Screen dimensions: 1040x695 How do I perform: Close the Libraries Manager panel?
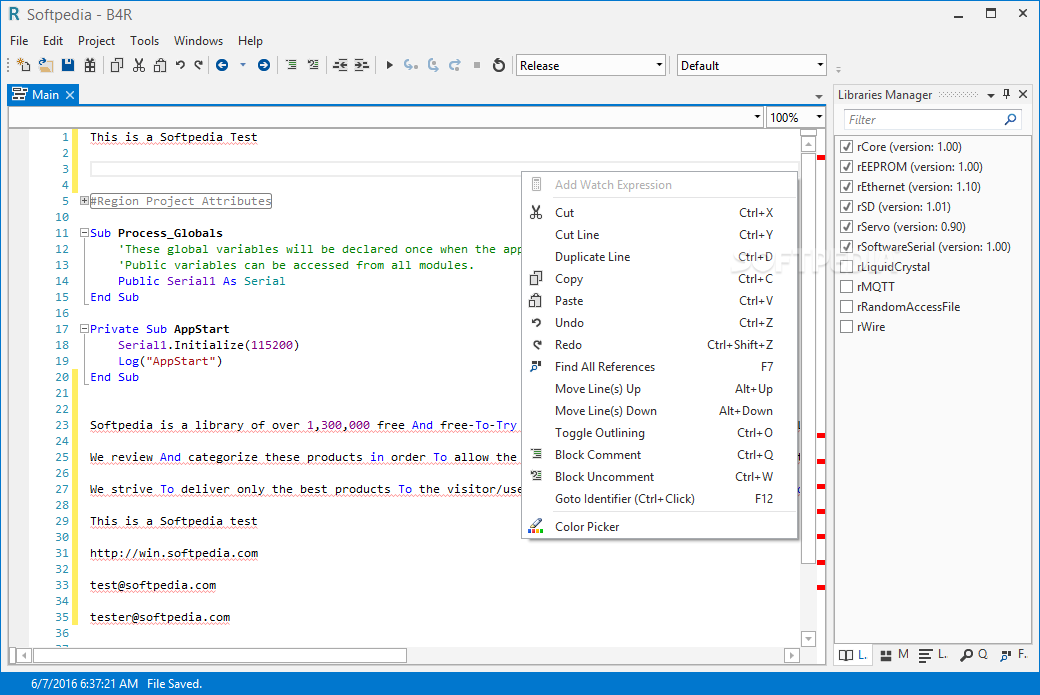1023,94
